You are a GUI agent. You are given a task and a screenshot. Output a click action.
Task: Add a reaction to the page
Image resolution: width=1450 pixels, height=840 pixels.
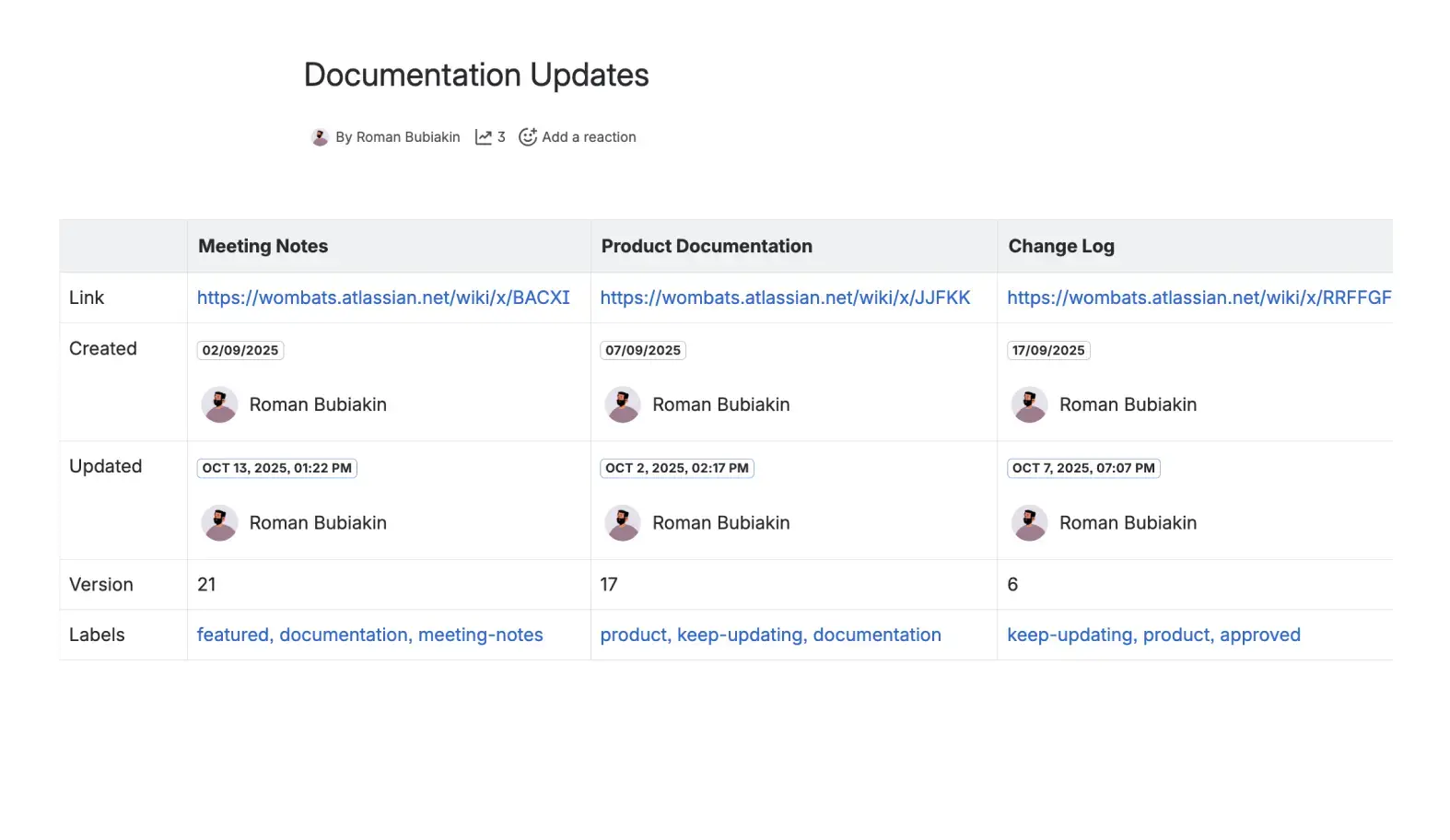coord(578,137)
